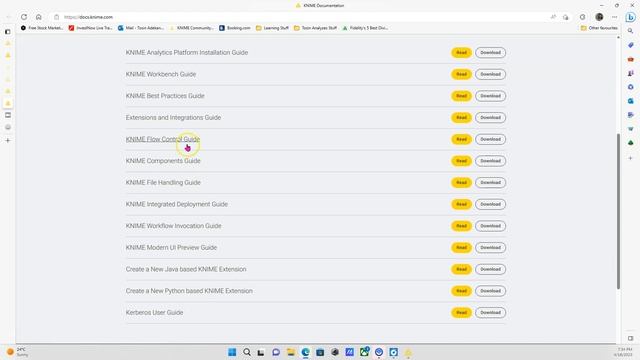This screenshot has width=640, height=360.
Task: Refresh the page with the reload icon
Action: [24, 17]
